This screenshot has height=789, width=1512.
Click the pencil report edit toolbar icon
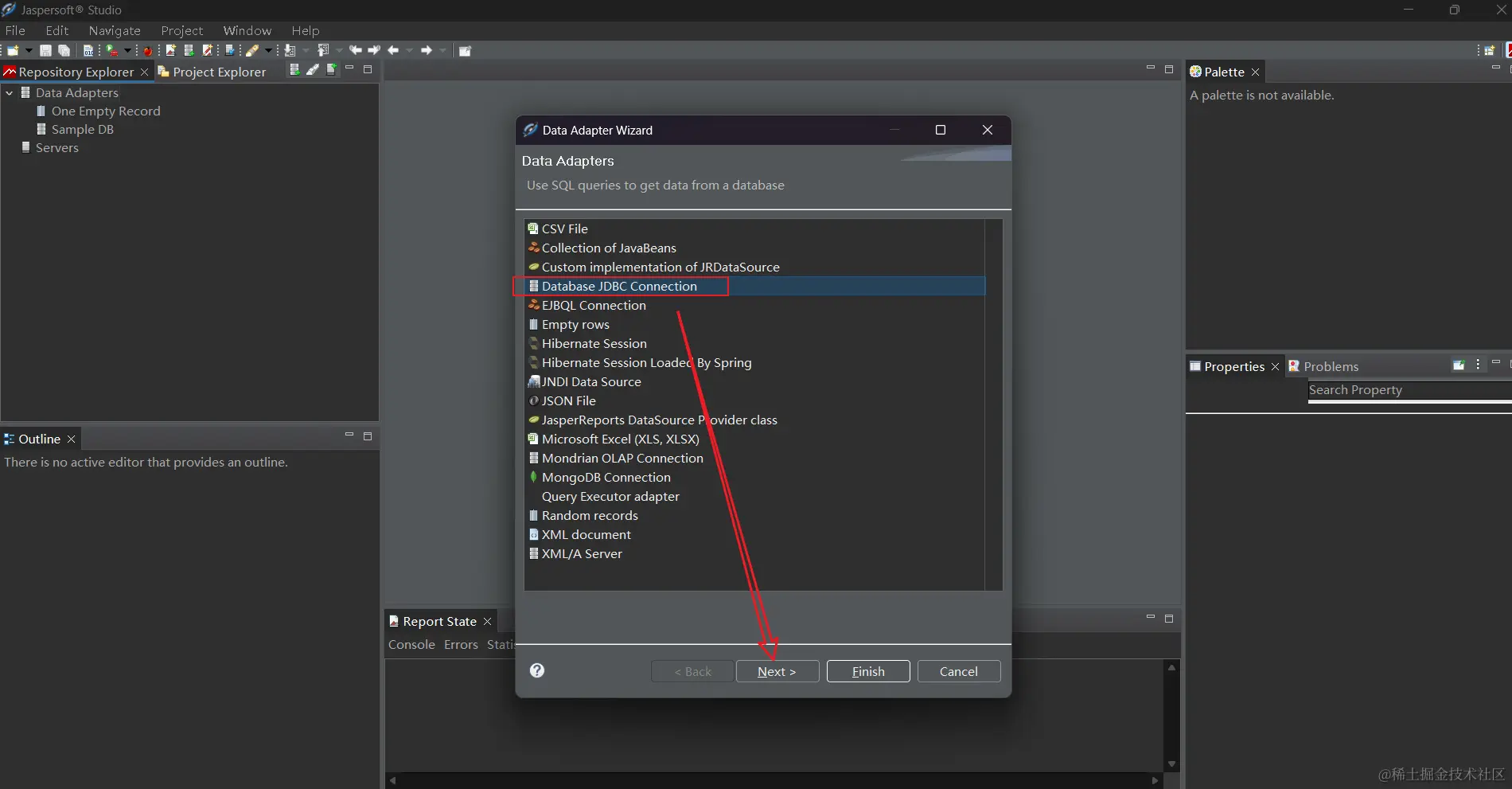208,50
